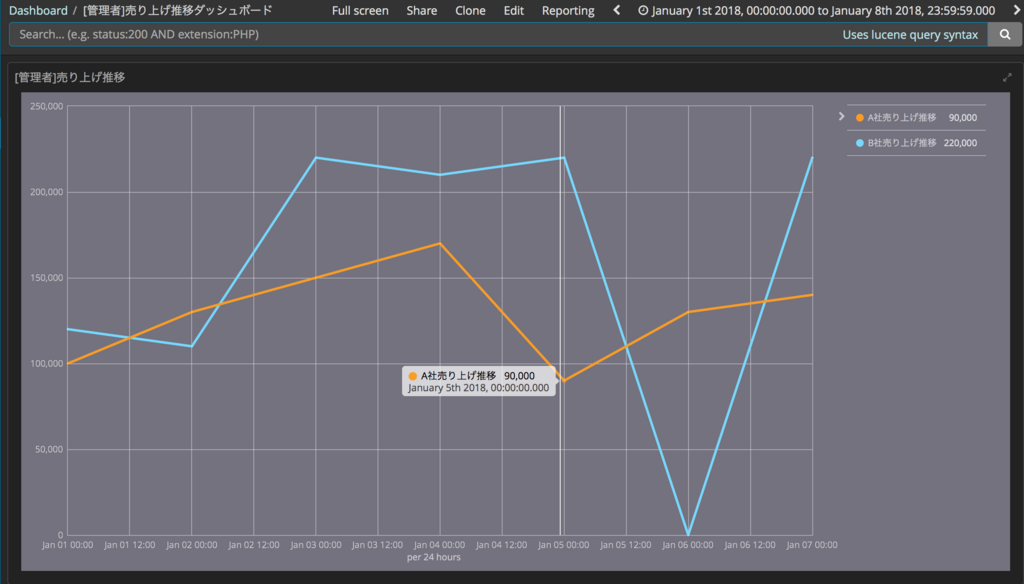The width and height of the screenshot is (1024, 584).
Task: Expand the 売り上げ推移 panel to full view
Action: [1007, 78]
